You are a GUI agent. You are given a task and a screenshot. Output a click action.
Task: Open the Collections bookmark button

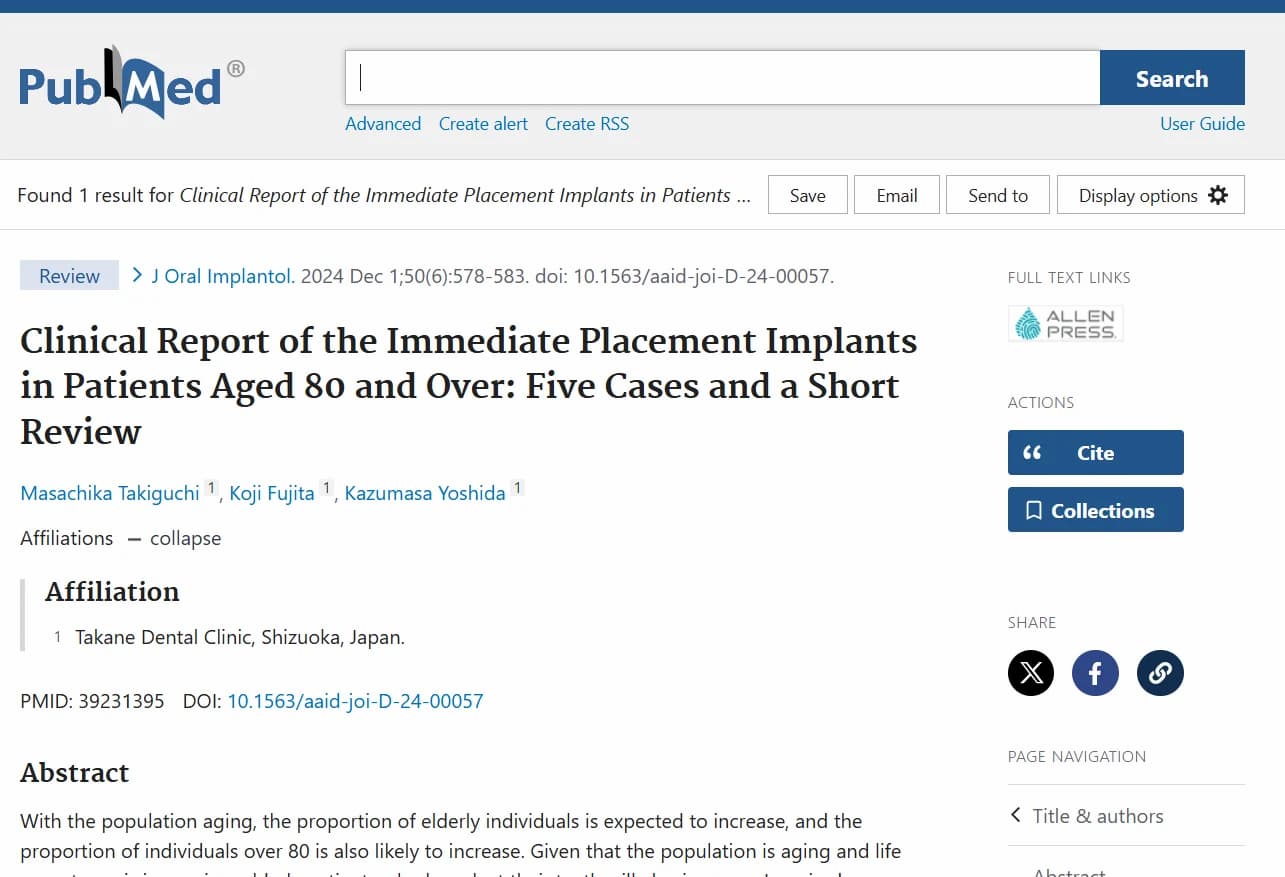(1095, 510)
